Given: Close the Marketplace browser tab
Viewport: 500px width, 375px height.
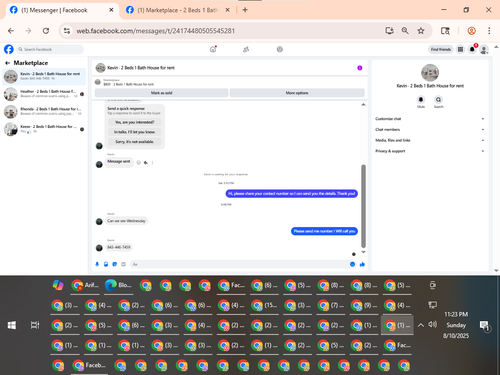Looking at the screenshot, I should coord(227,10).
